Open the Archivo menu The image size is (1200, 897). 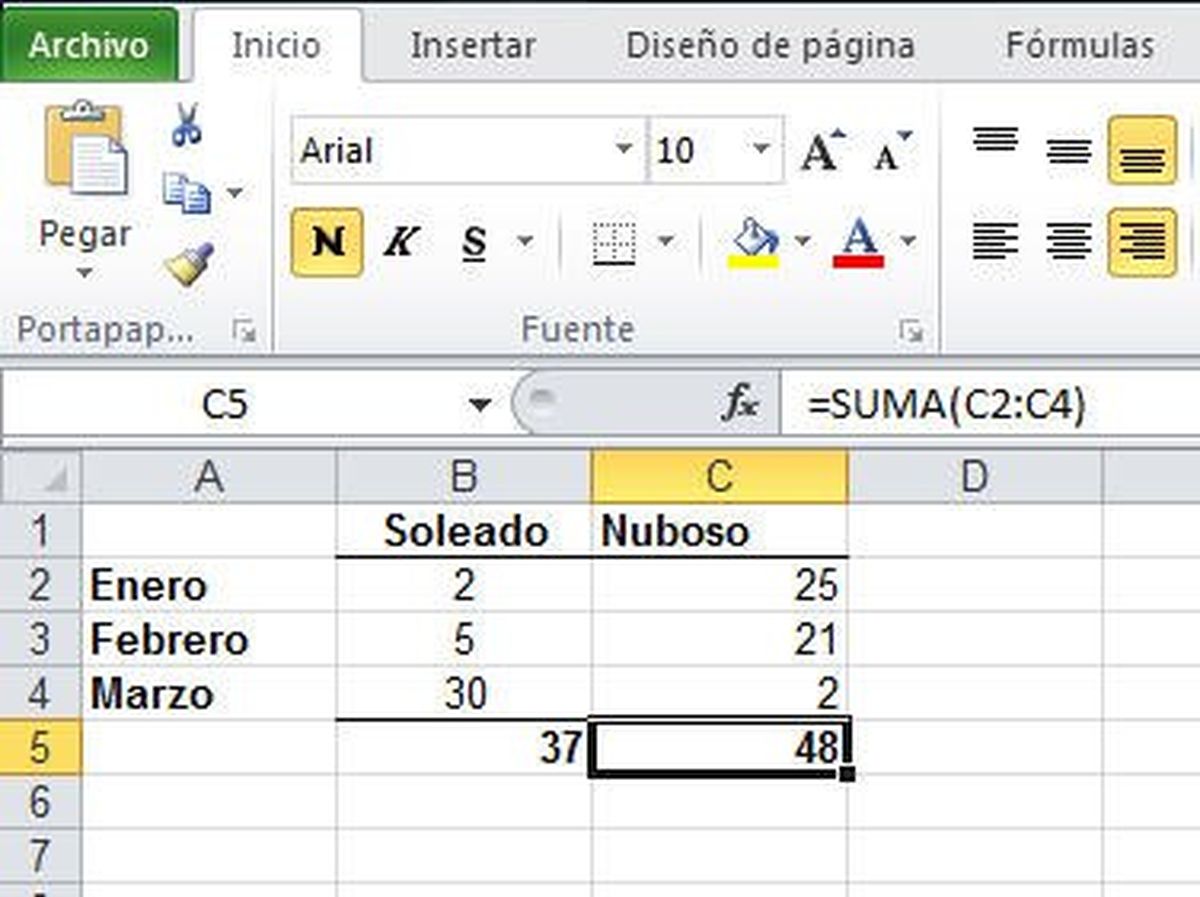88,44
